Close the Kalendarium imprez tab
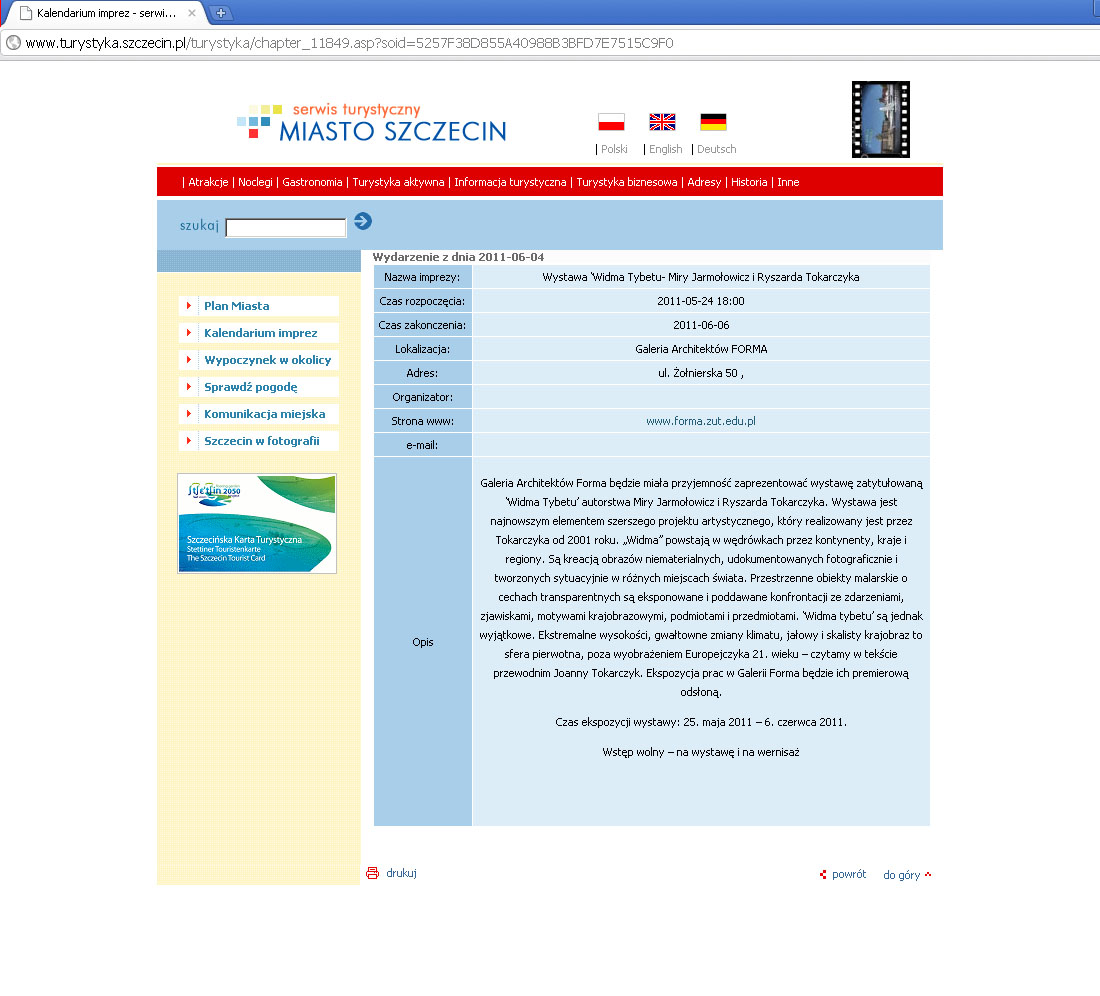Image resolution: width=1100 pixels, height=996 pixels. click(192, 13)
